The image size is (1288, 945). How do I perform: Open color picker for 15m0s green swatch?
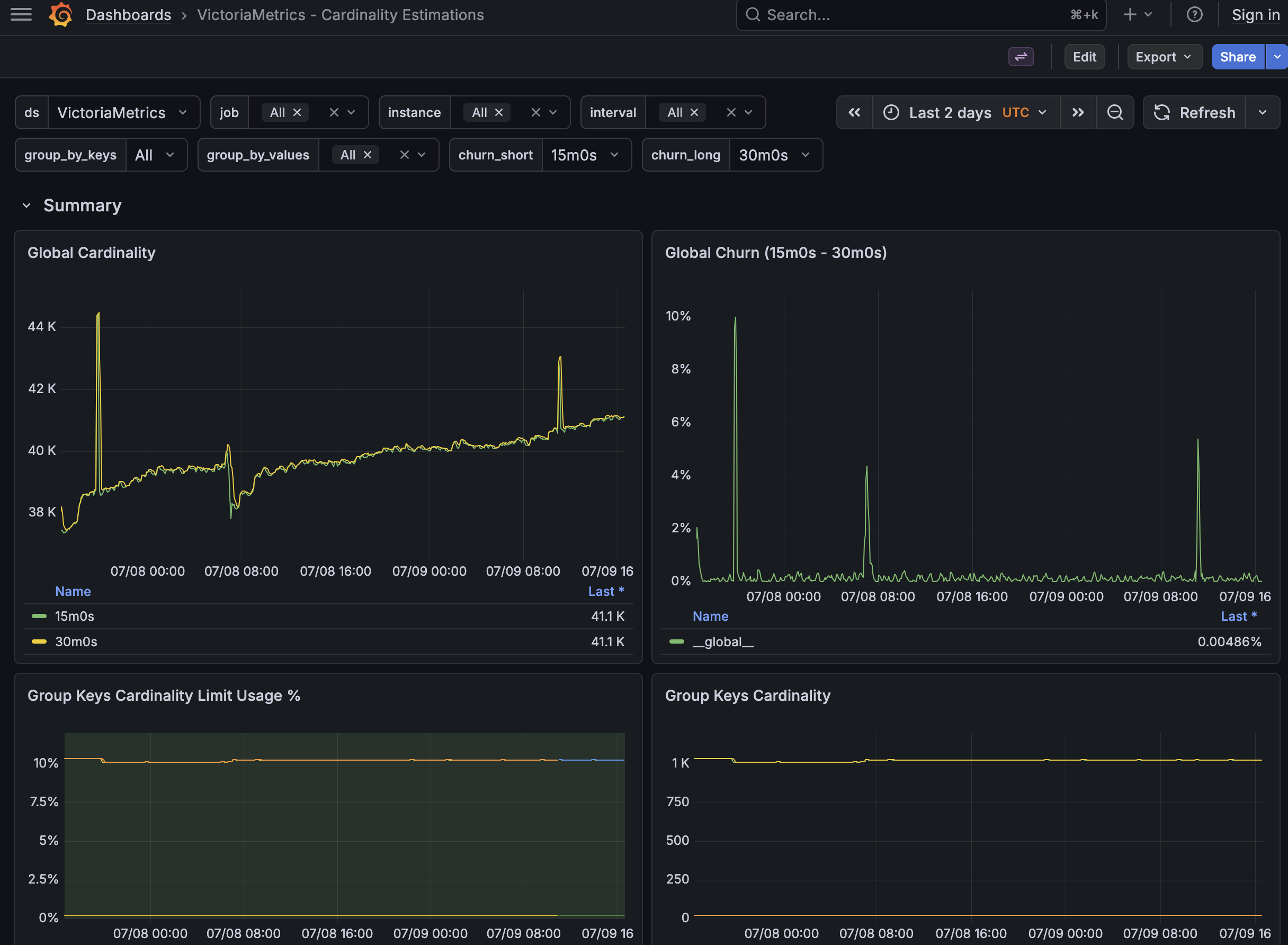coord(39,616)
